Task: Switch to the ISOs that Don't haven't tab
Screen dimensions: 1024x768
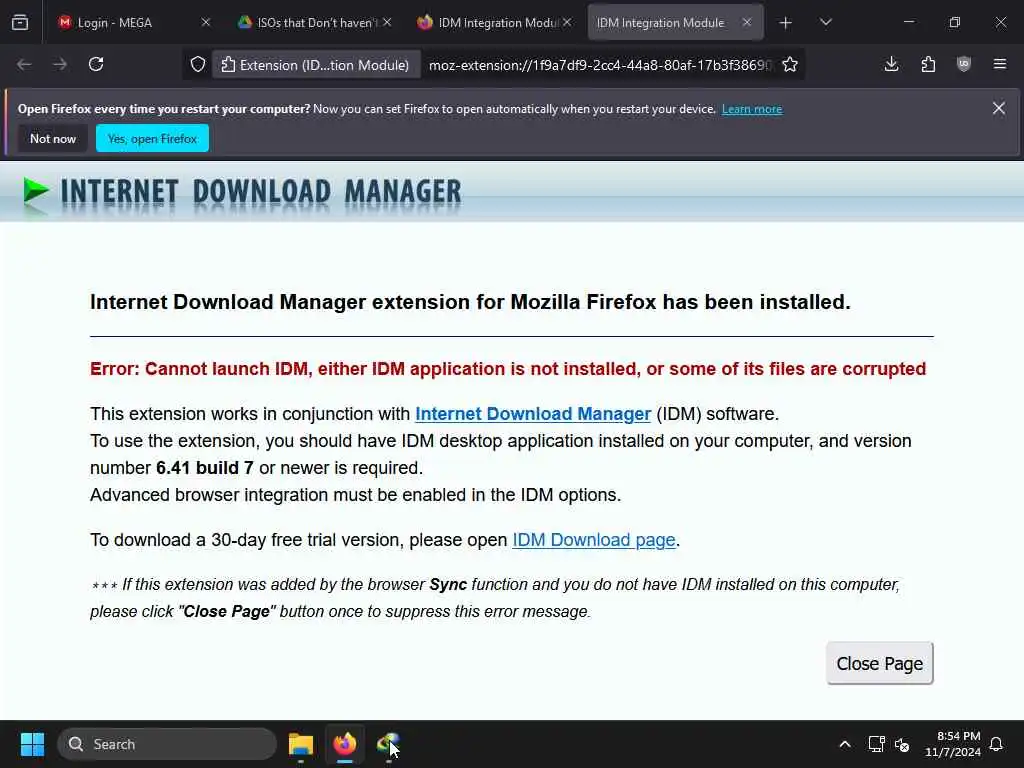Action: (317, 22)
